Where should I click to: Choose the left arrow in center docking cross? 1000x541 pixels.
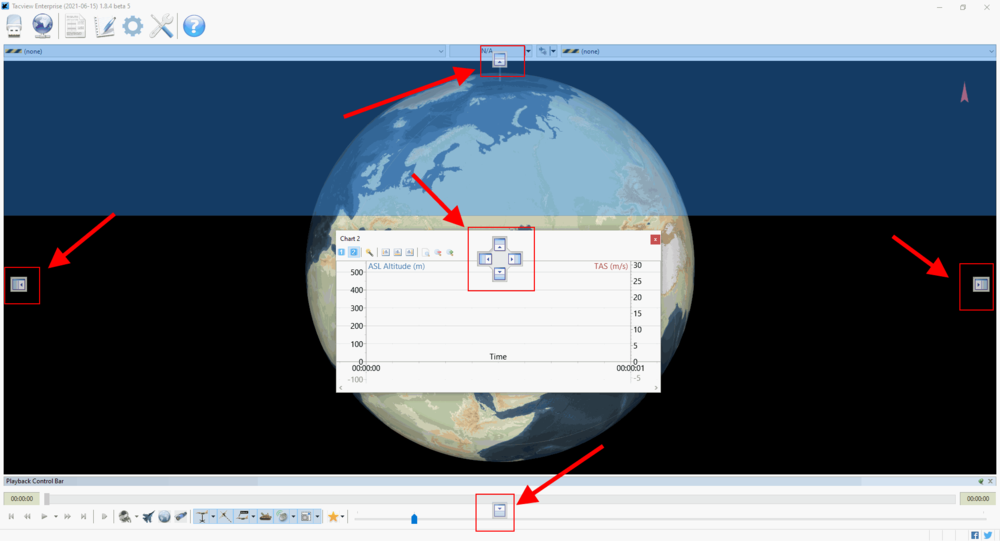[485, 259]
